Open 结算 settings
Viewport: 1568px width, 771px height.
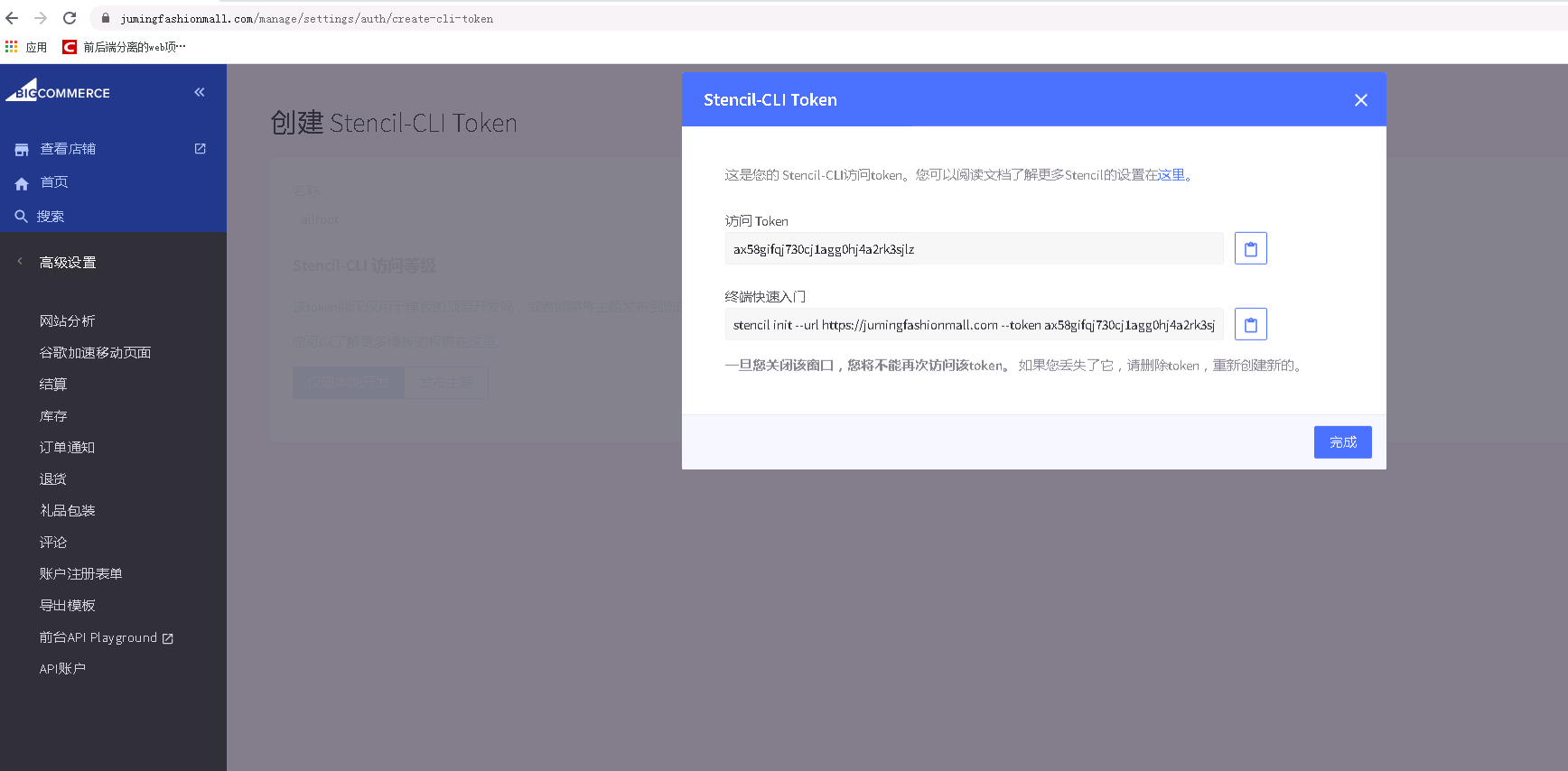pos(53,385)
